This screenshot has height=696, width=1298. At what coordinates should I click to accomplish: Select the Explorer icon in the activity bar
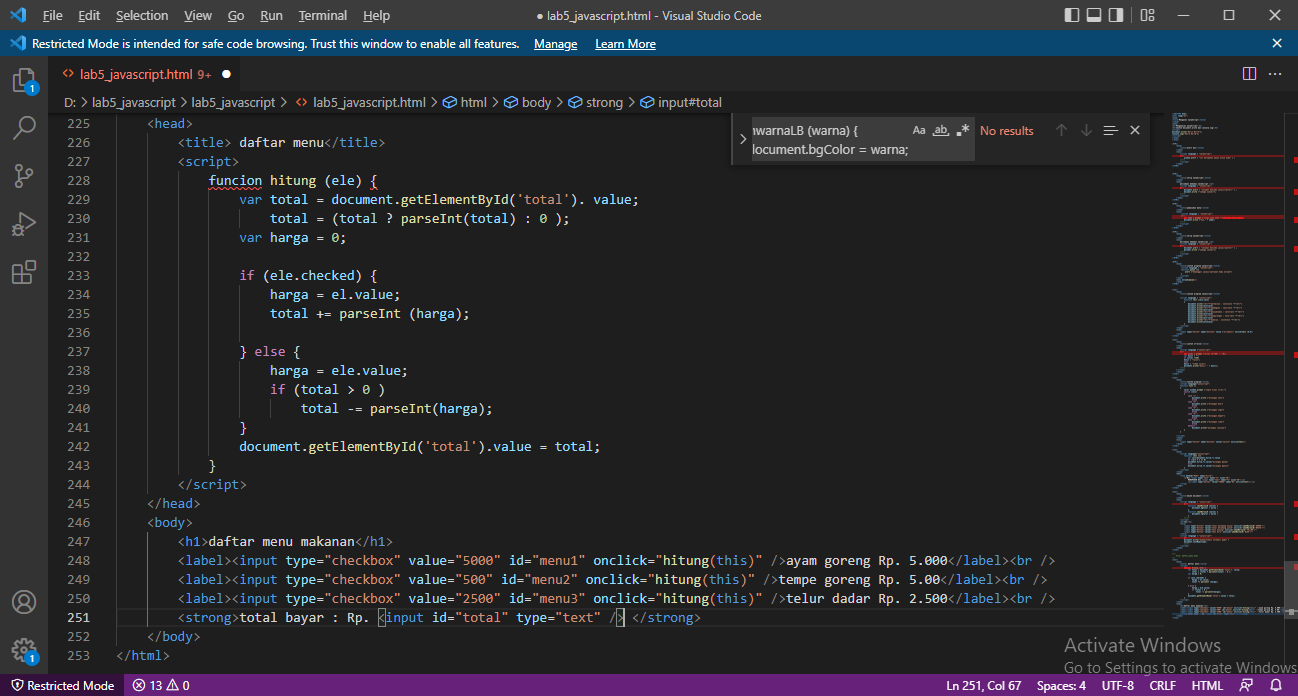[25, 80]
